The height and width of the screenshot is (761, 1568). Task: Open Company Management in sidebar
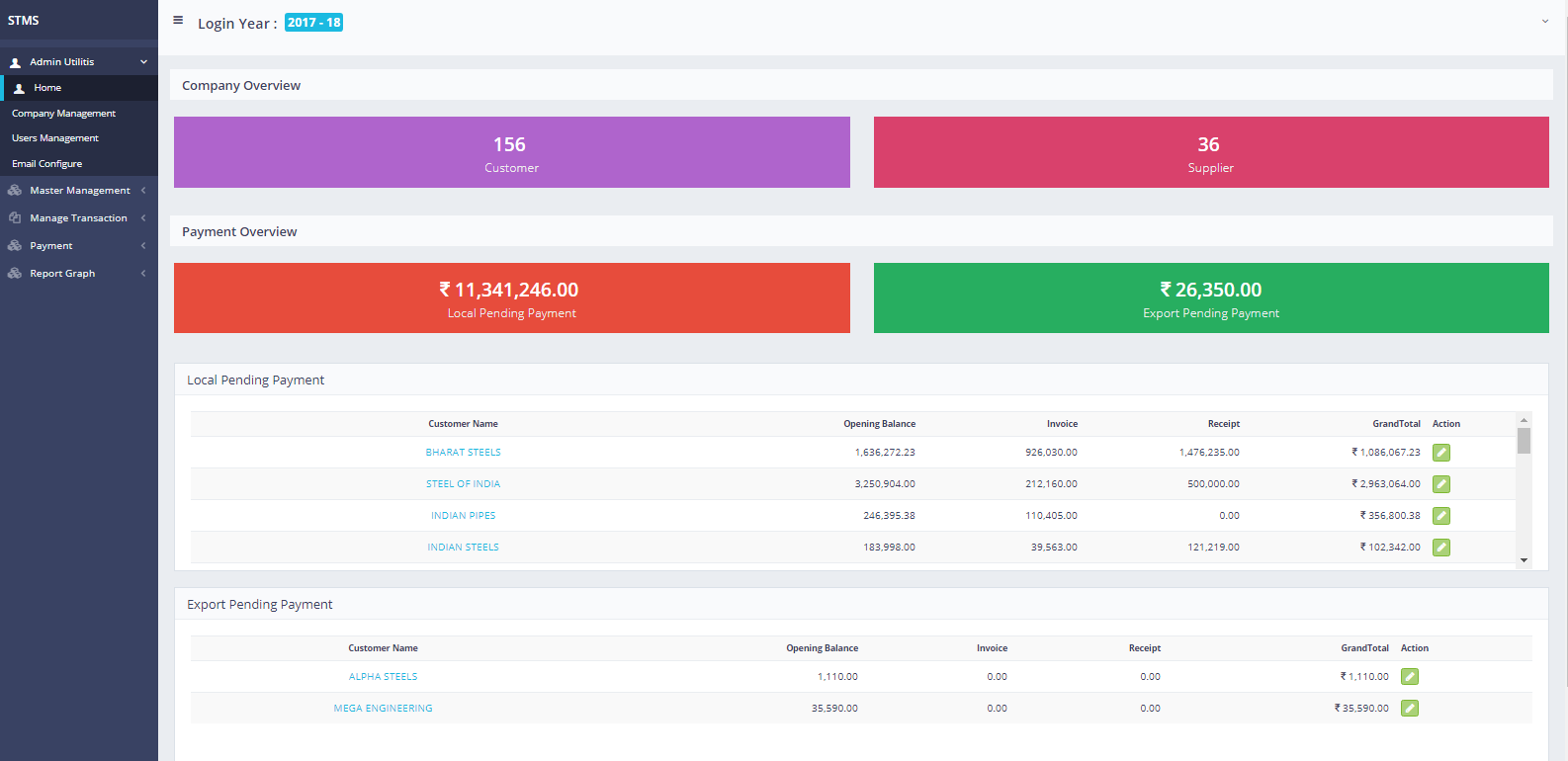[63, 114]
